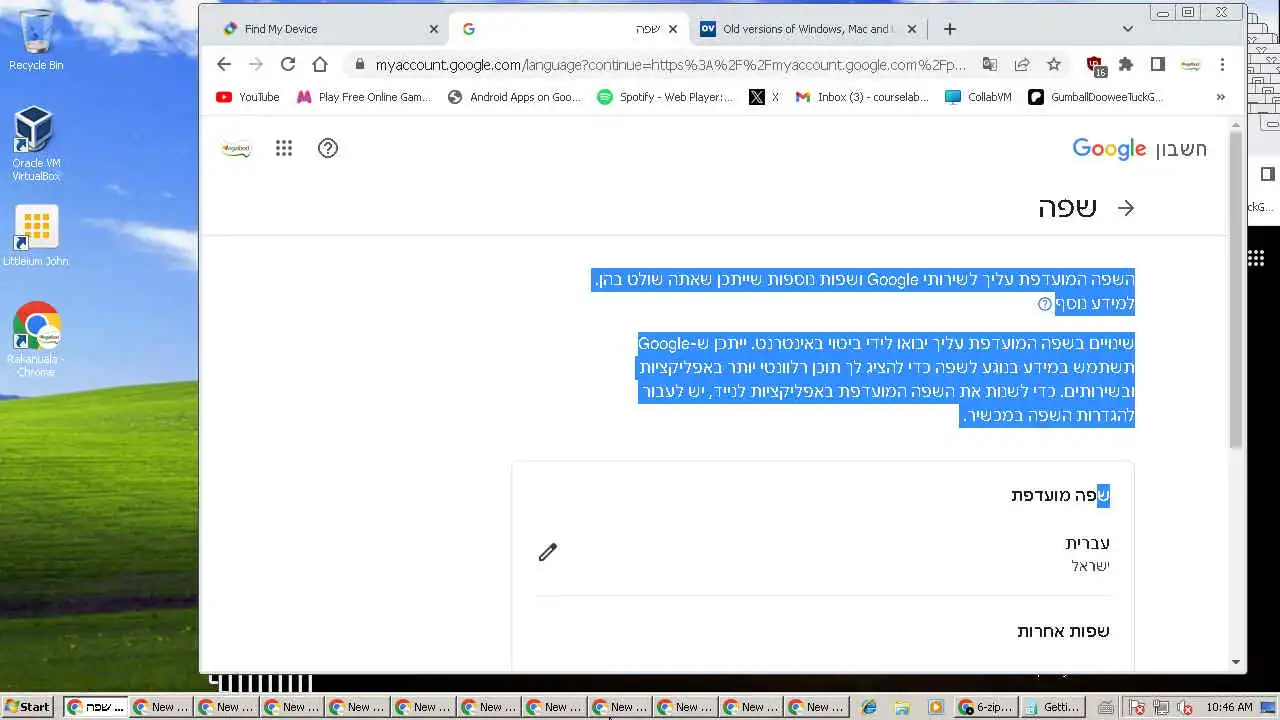Open the Chrome profile avatar in toolbar
The height and width of the screenshot is (720, 1280).
click(1190, 64)
